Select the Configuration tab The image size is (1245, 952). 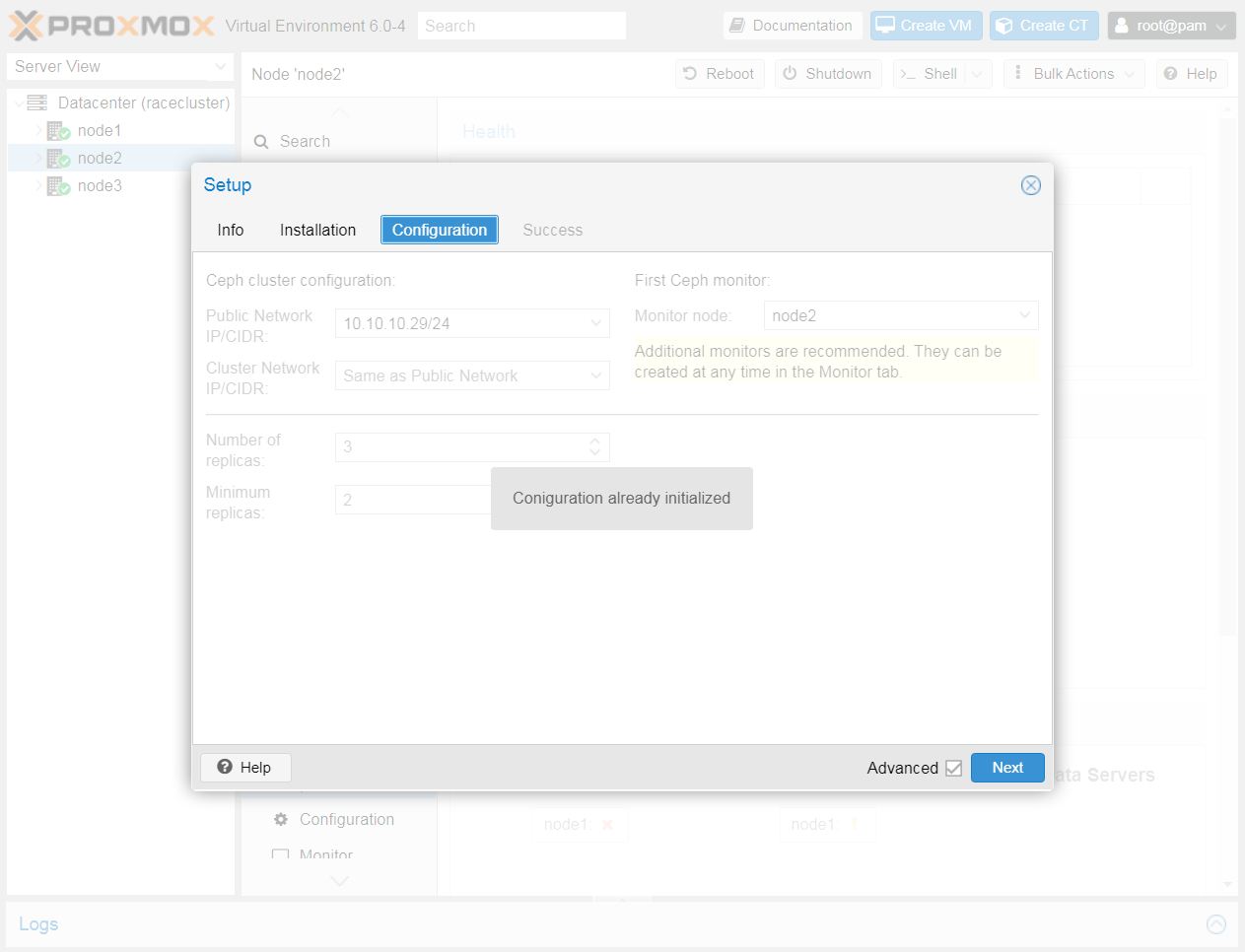440,230
